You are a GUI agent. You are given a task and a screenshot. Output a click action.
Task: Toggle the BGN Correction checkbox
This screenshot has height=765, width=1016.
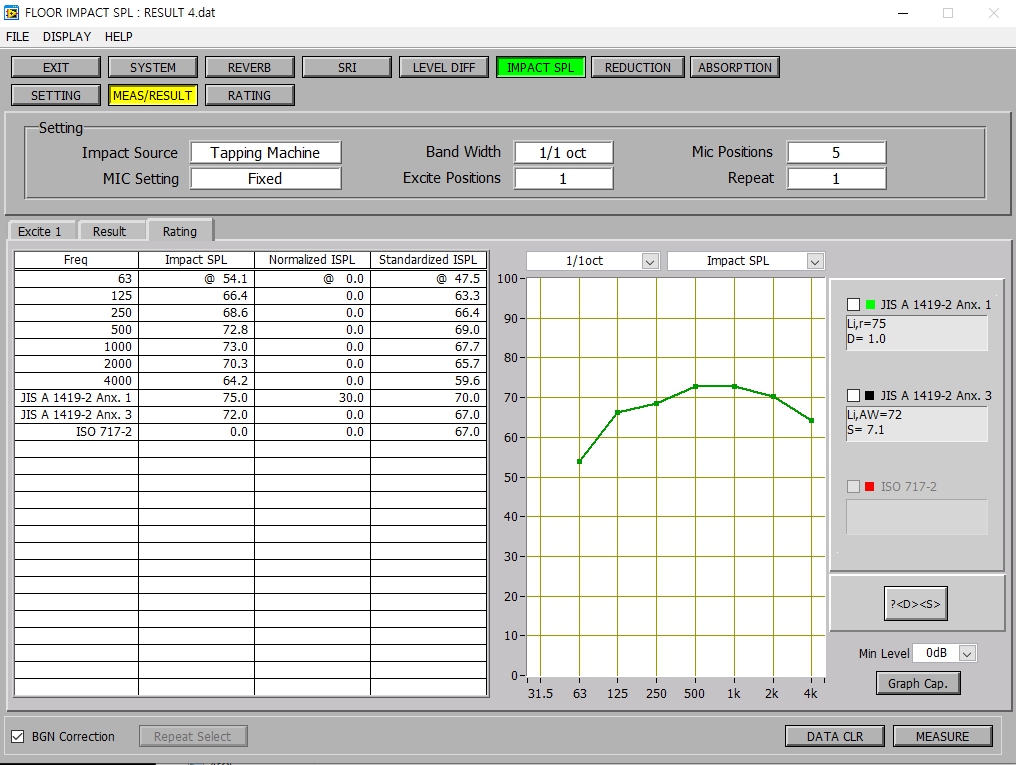click(x=17, y=736)
